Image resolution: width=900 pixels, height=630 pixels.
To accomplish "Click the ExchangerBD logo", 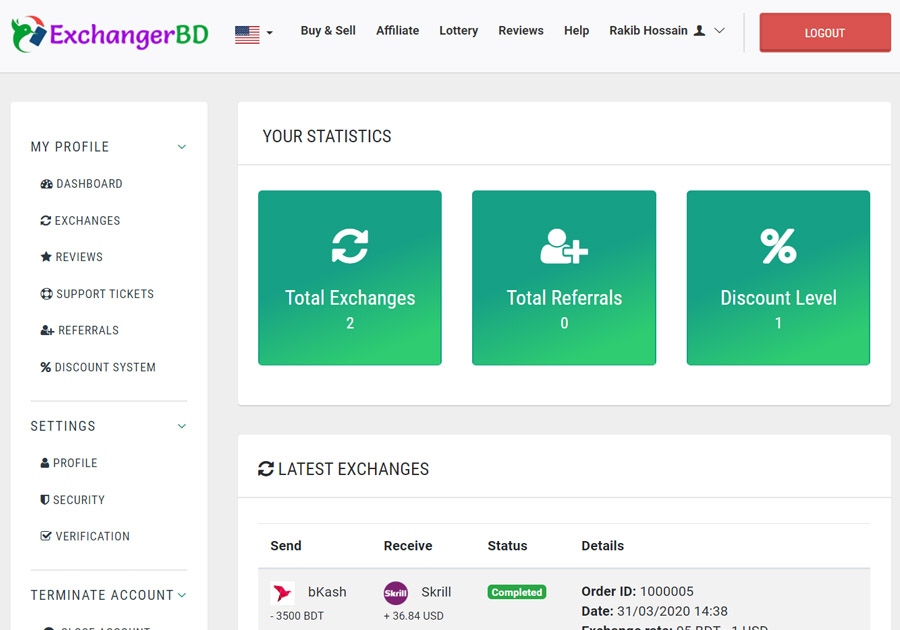I will coord(110,35).
